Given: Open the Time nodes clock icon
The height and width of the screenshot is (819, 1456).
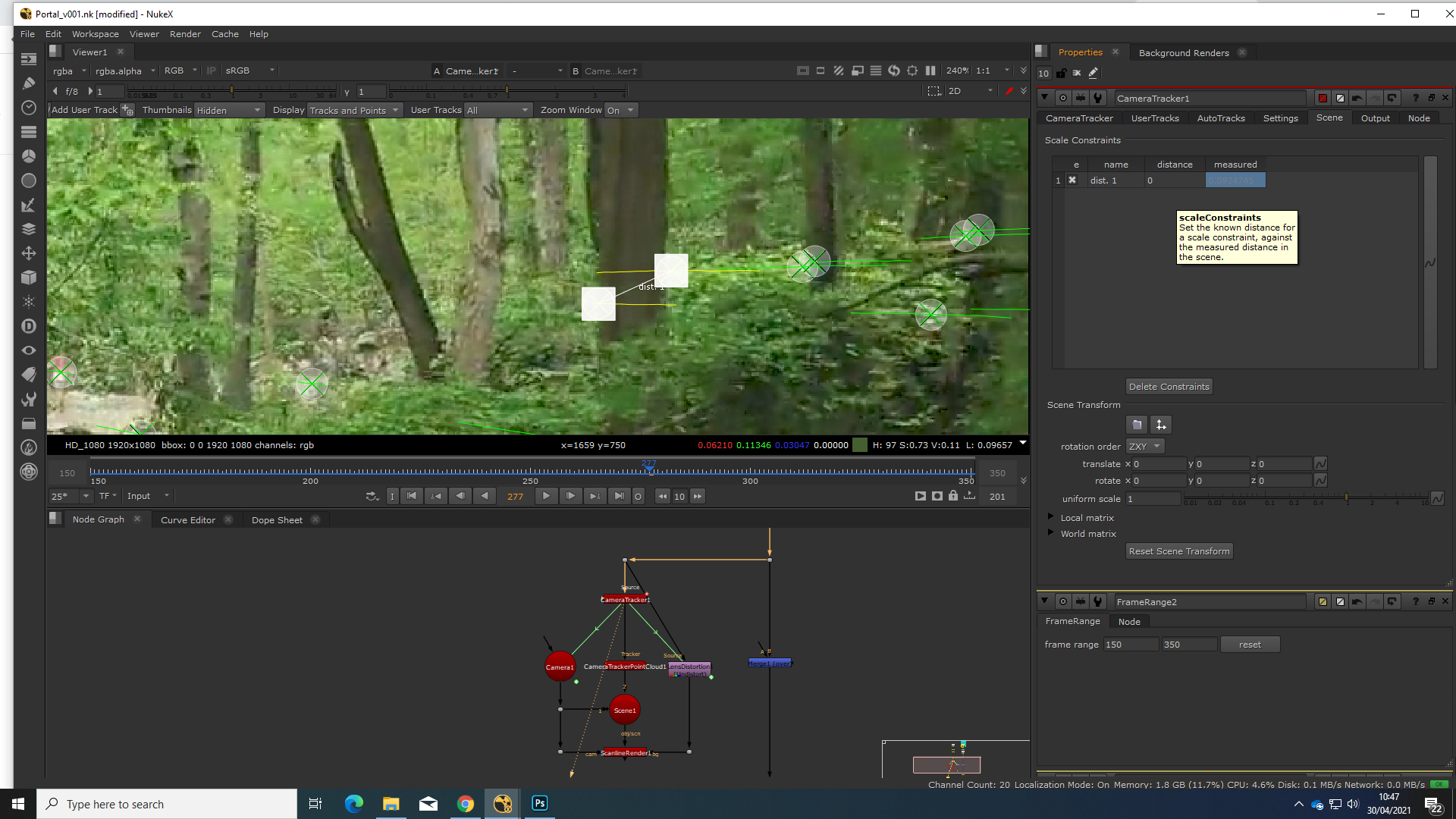Looking at the screenshot, I should click(x=29, y=108).
